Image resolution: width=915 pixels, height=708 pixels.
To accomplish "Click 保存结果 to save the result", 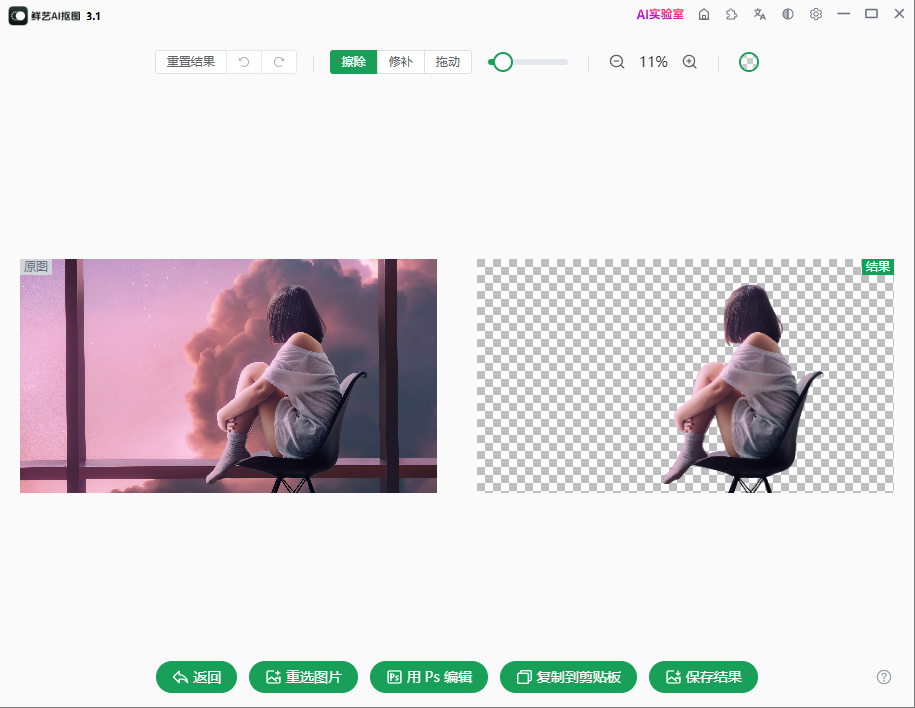I will point(703,677).
